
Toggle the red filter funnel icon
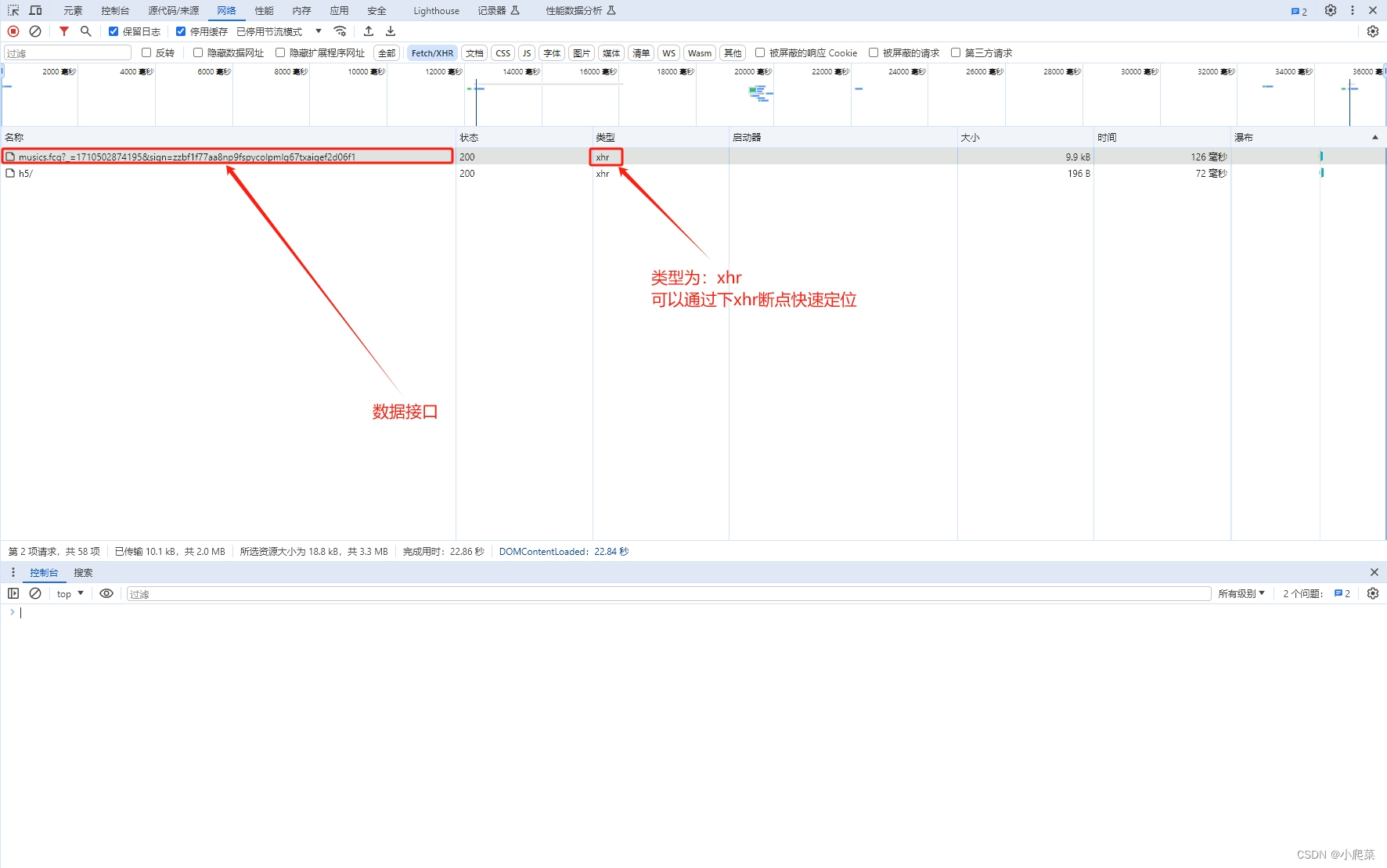[x=64, y=31]
